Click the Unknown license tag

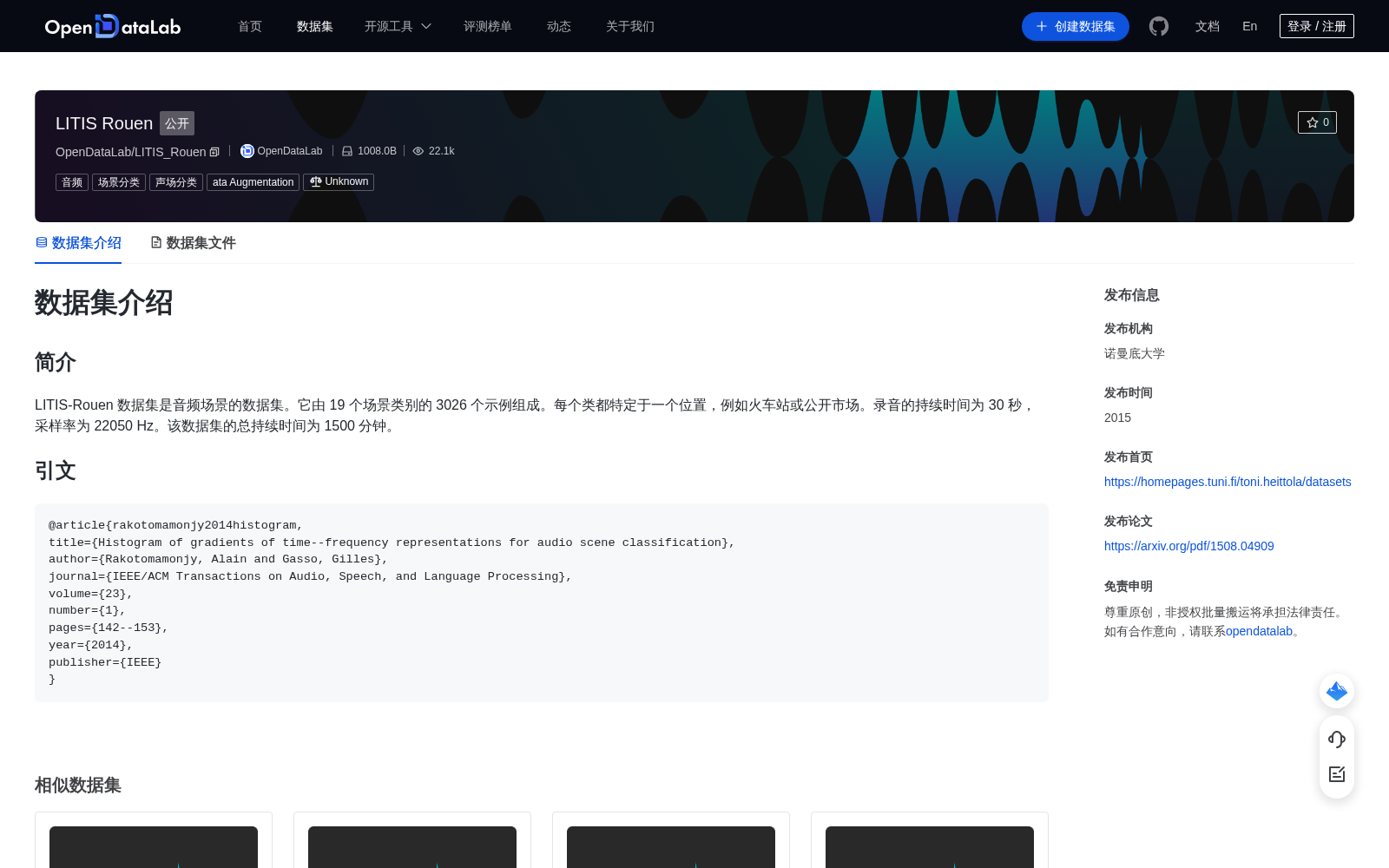pyautogui.click(x=339, y=182)
